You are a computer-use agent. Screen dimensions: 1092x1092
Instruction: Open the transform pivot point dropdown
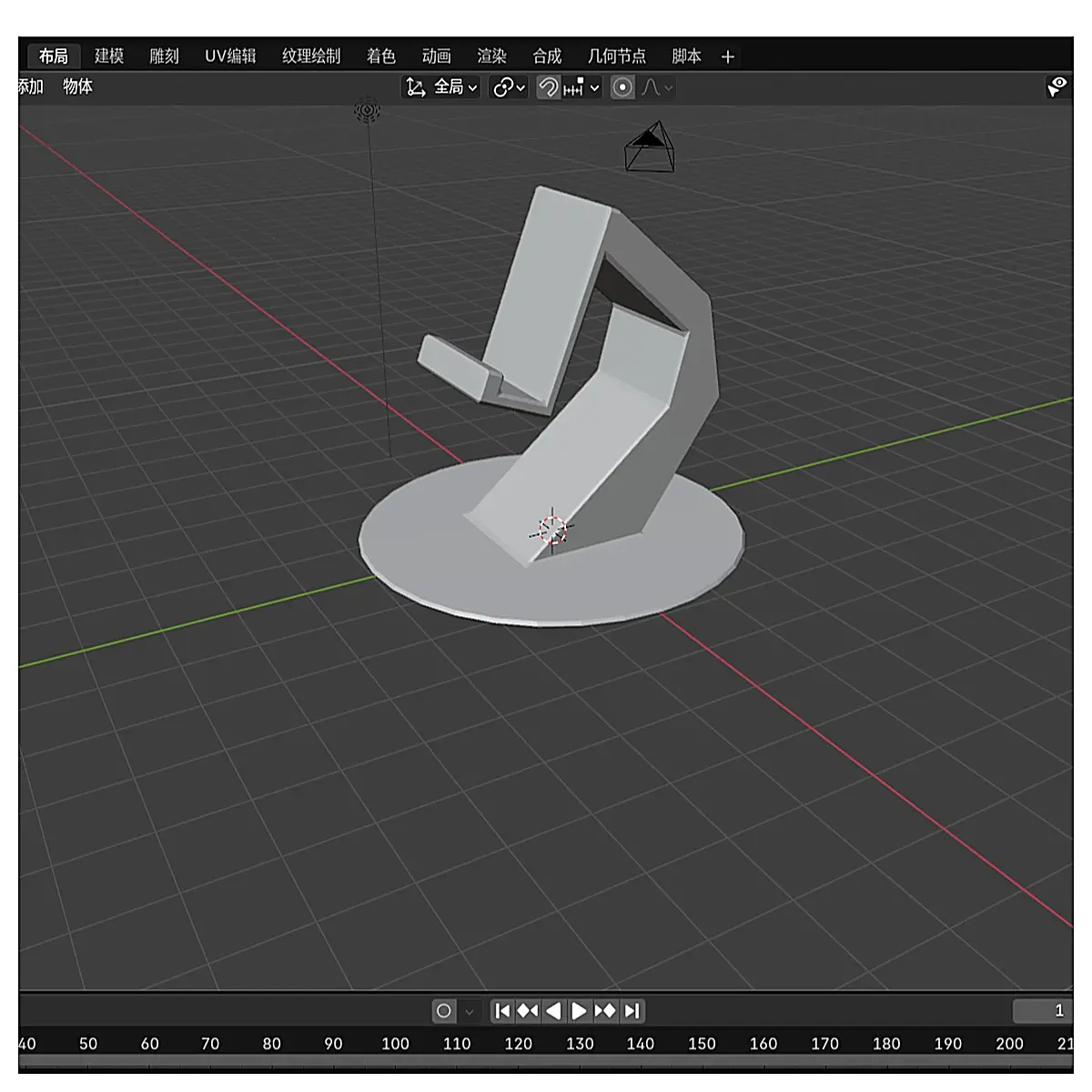pyautogui.click(x=509, y=87)
